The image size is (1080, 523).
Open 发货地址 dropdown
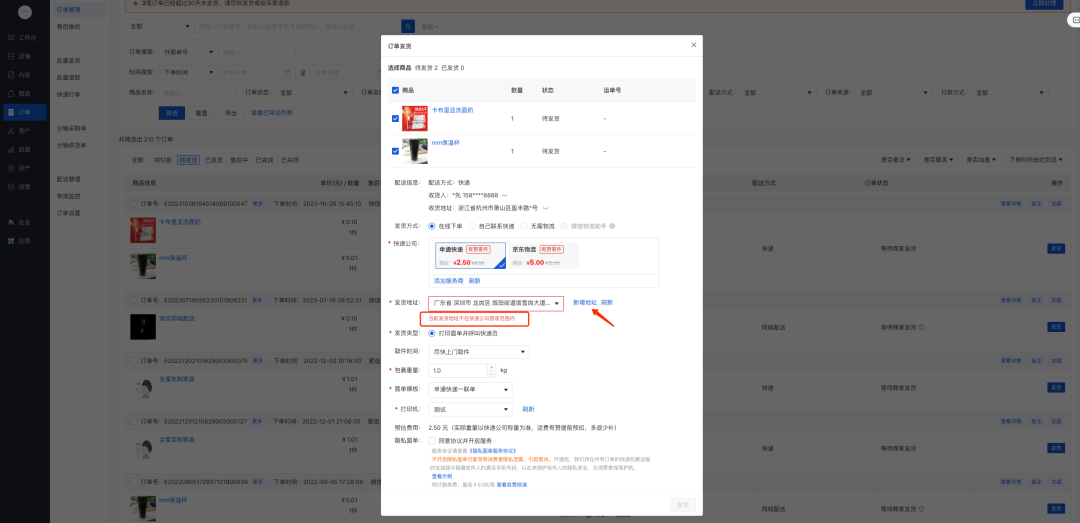coord(496,303)
